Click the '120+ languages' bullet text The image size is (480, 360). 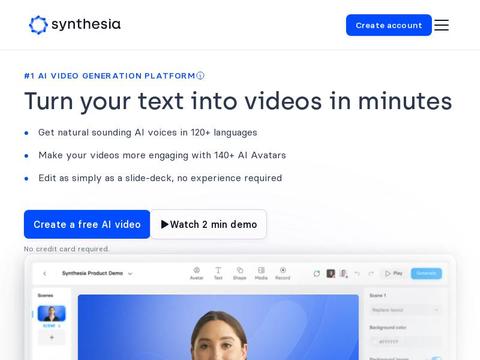[148, 133]
